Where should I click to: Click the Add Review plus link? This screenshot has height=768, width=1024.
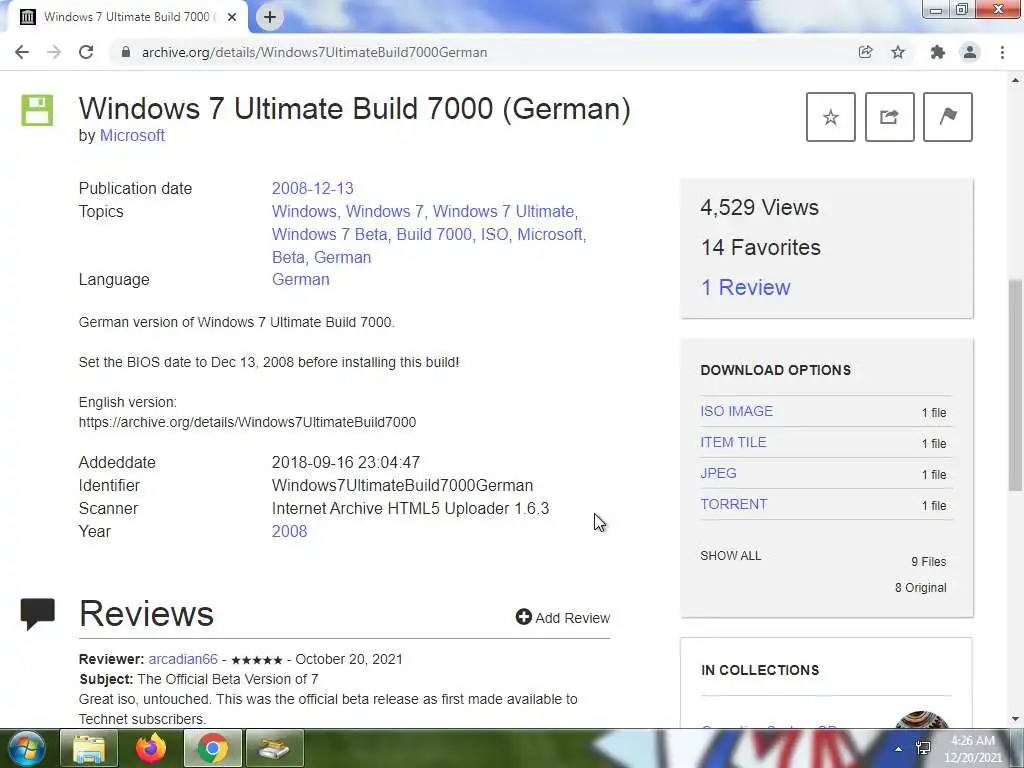(562, 618)
